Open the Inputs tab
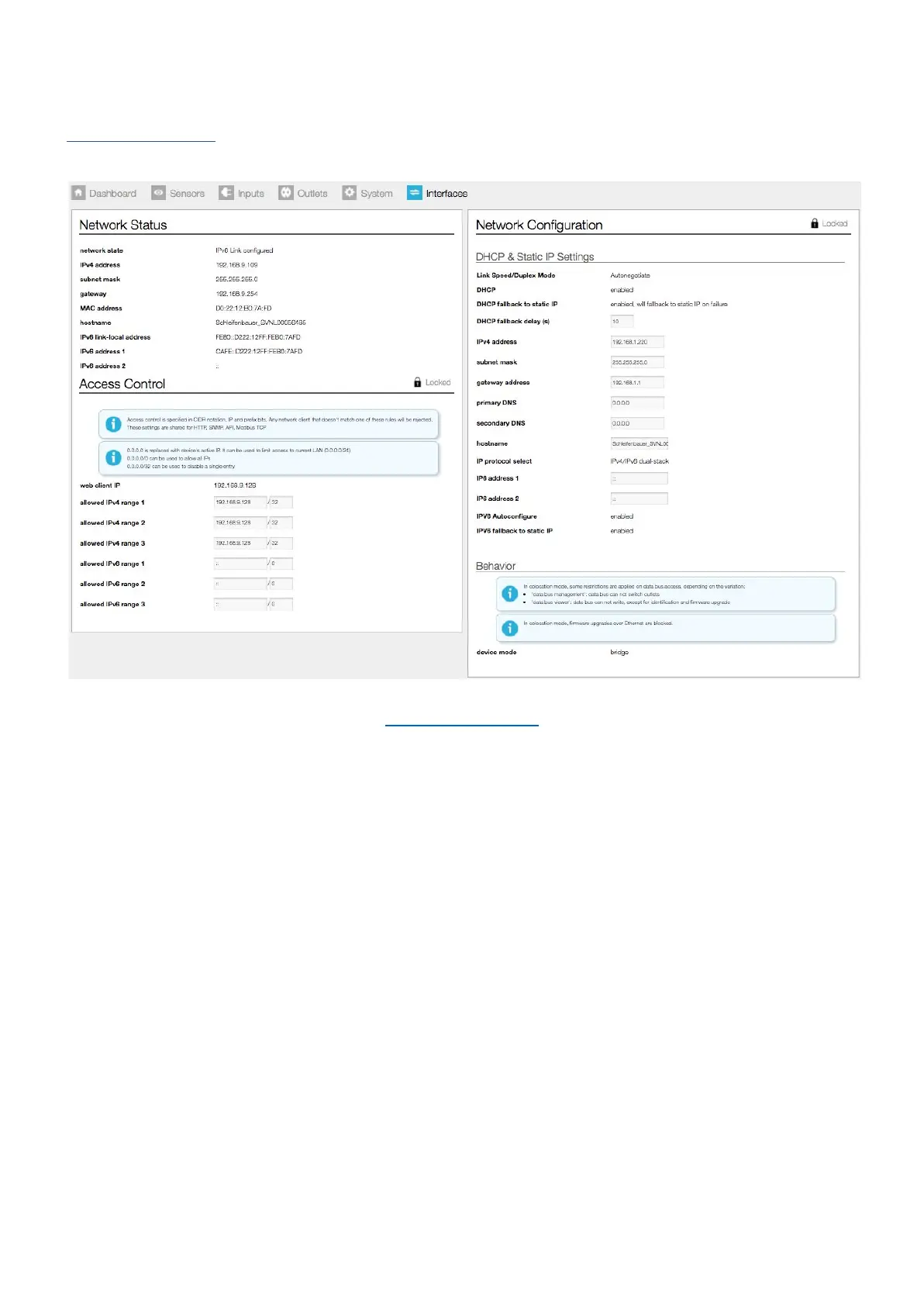The height and width of the screenshot is (1307, 924). coord(242,193)
